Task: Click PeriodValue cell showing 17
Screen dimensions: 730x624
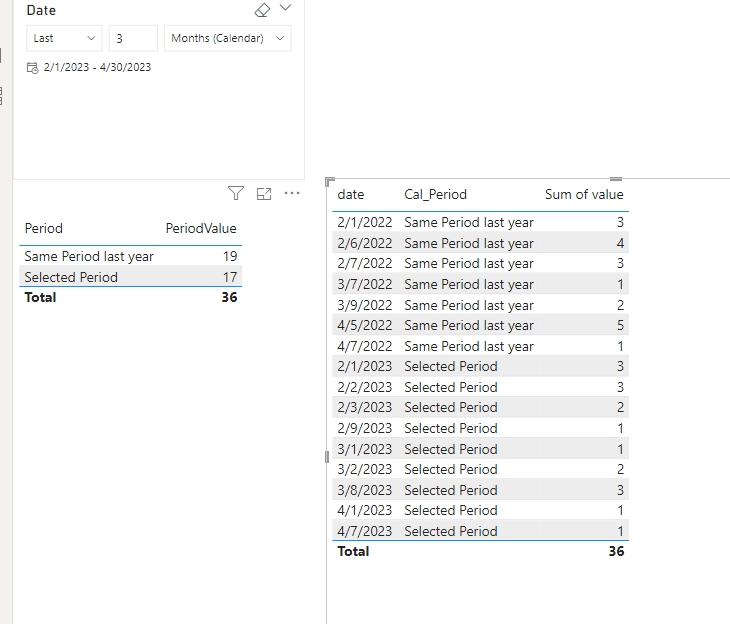Action: click(230, 277)
